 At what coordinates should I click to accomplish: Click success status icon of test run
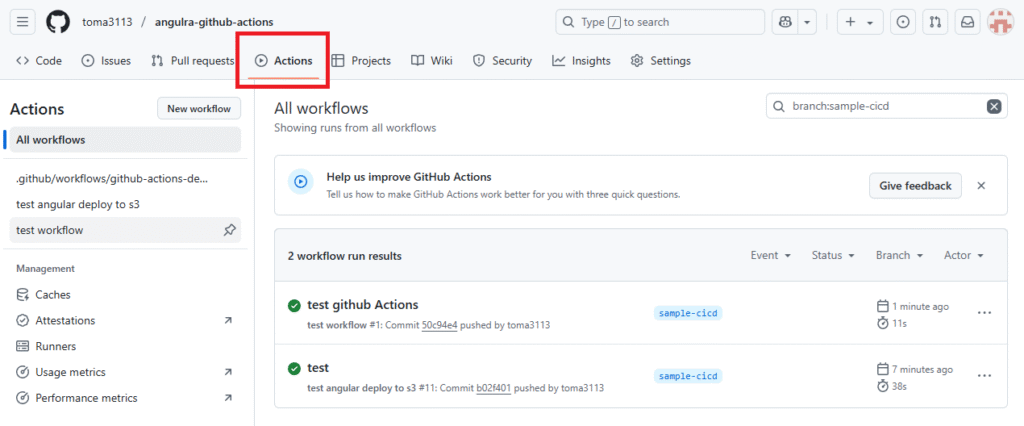pos(294,369)
